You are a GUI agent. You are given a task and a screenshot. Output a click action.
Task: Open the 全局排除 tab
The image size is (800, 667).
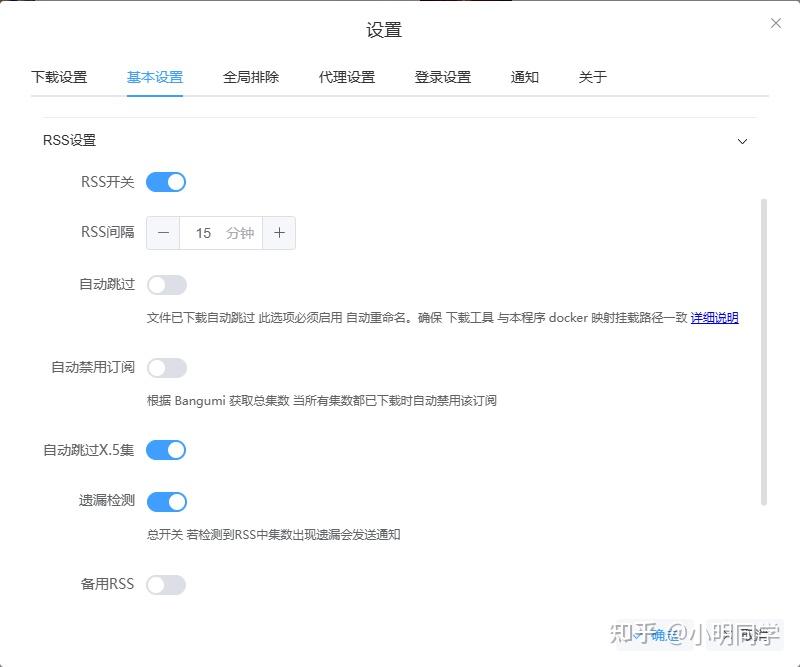point(250,76)
